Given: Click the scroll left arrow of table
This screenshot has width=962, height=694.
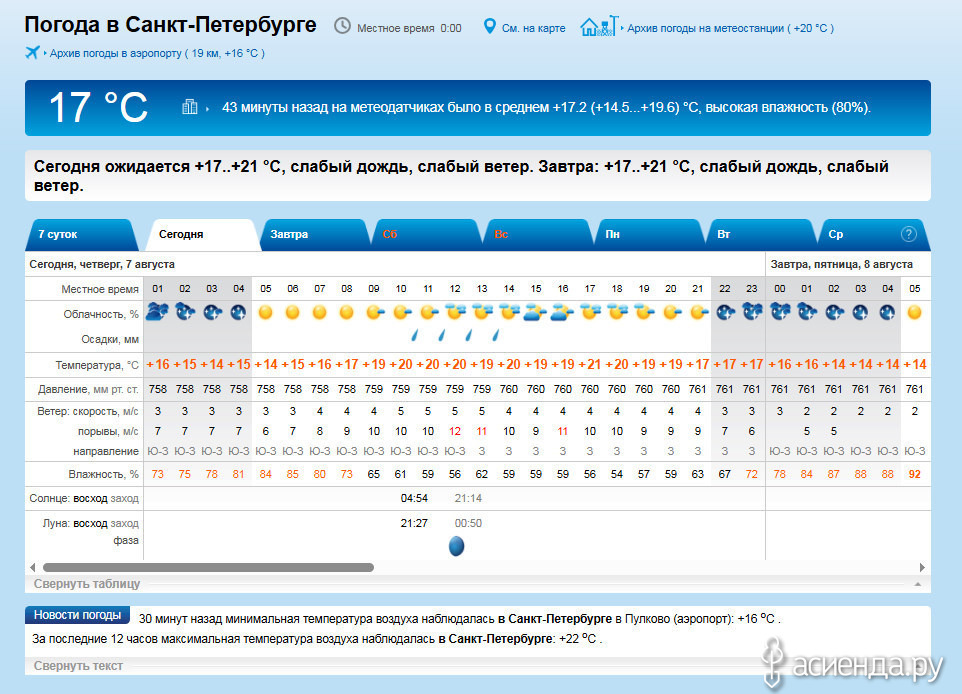Looking at the screenshot, I should coord(33,568).
